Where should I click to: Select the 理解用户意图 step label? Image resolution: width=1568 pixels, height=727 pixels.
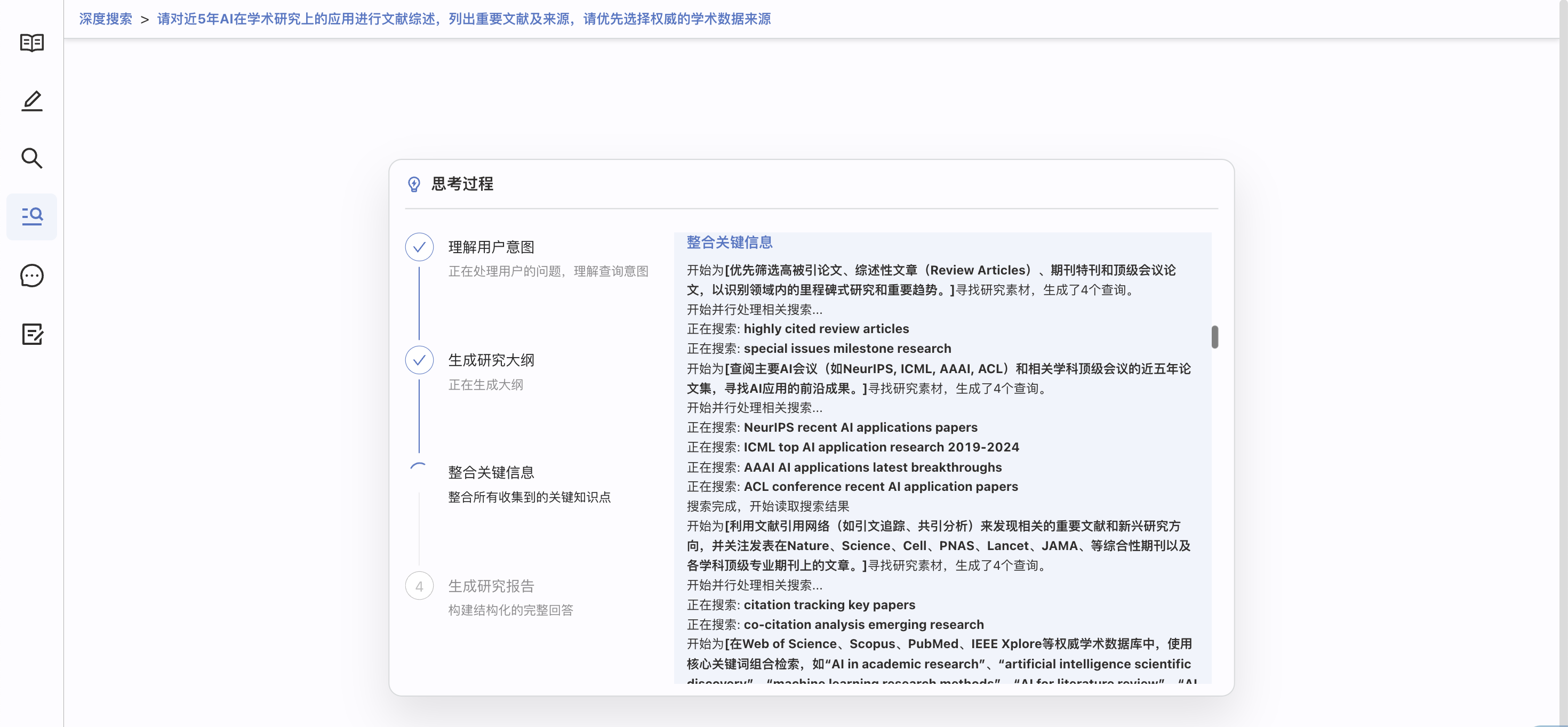pyautogui.click(x=491, y=247)
